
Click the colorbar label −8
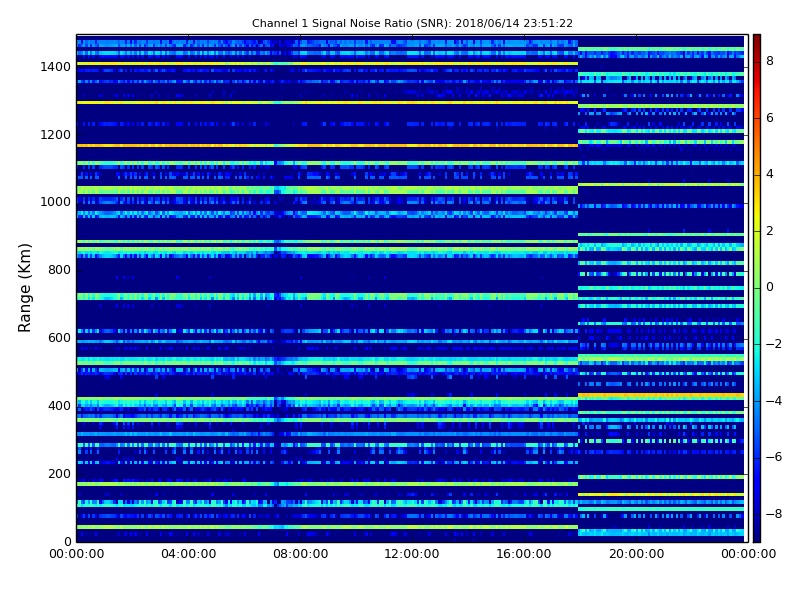point(774,514)
